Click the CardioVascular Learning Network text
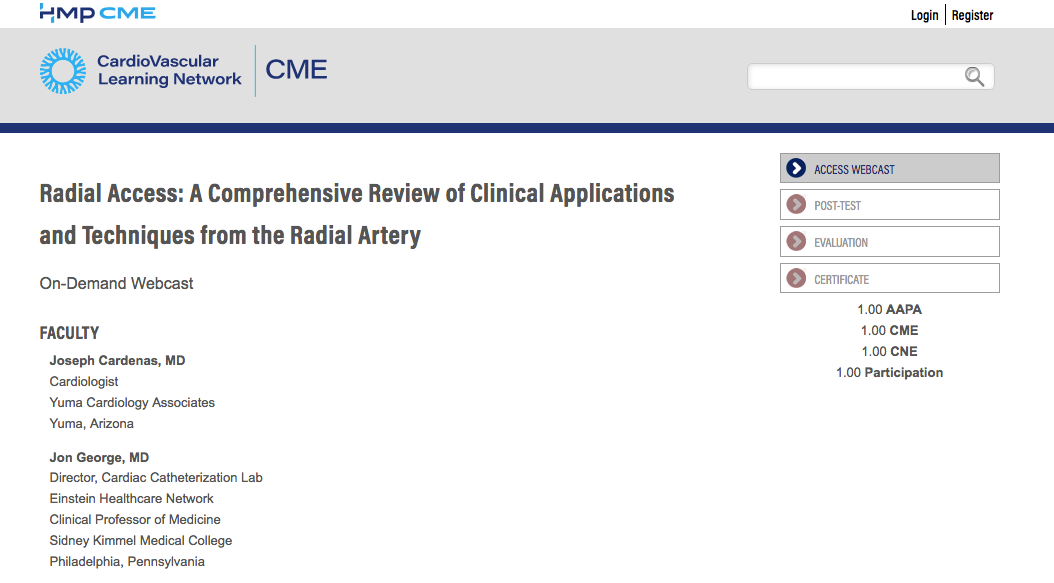This screenshot has width=1054, height=583. [169, 71]
